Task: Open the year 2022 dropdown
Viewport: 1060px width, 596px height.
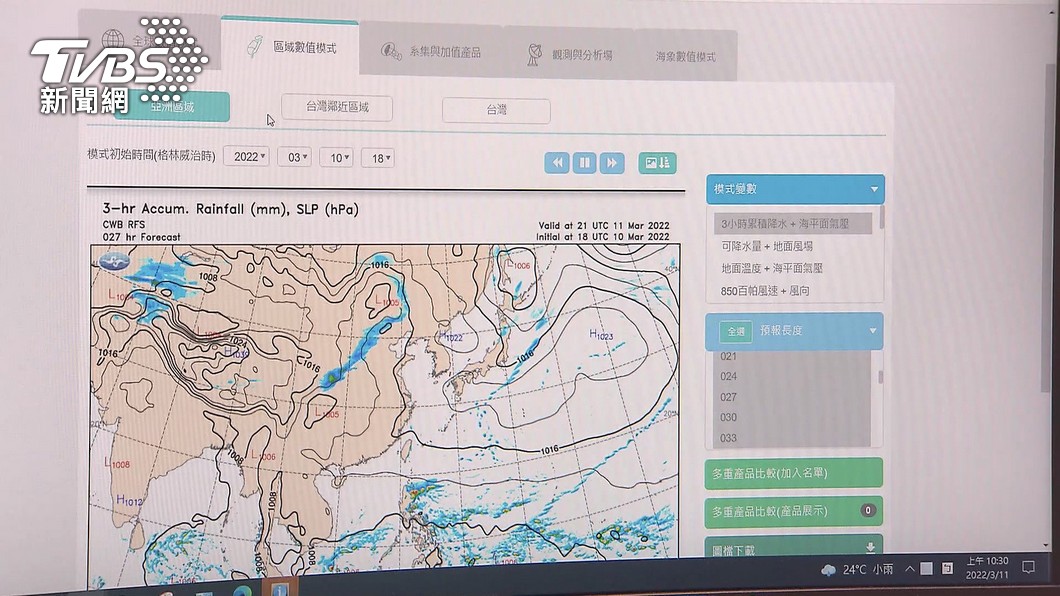Action: [246, 157]
